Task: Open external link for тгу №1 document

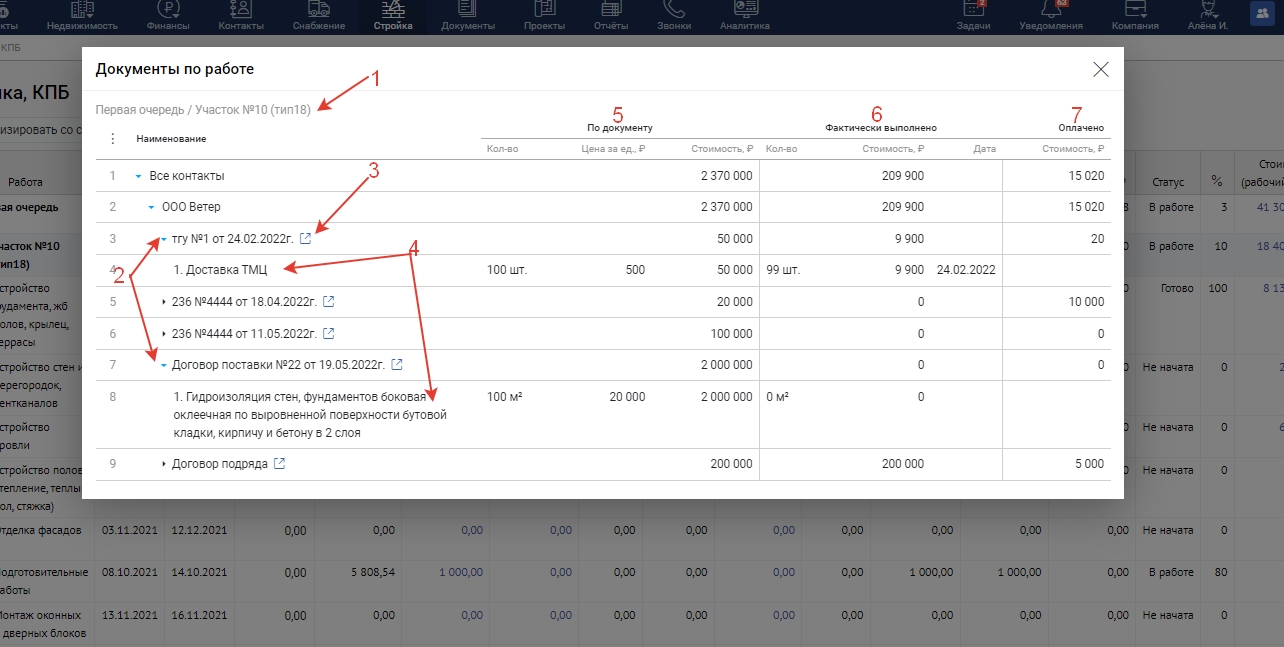Action: [x=306, y=239]
